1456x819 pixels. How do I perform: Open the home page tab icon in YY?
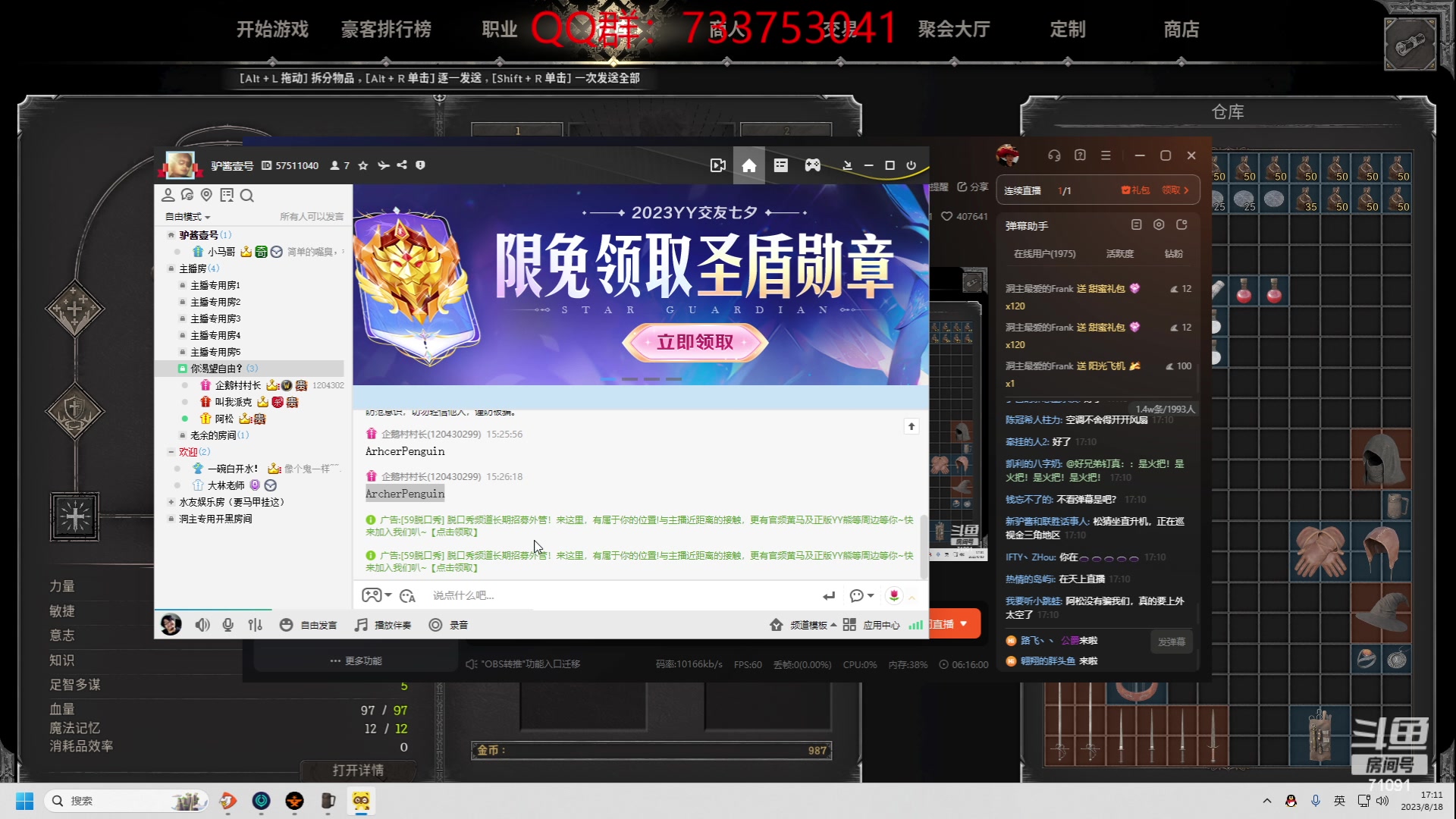pos(748,165)
